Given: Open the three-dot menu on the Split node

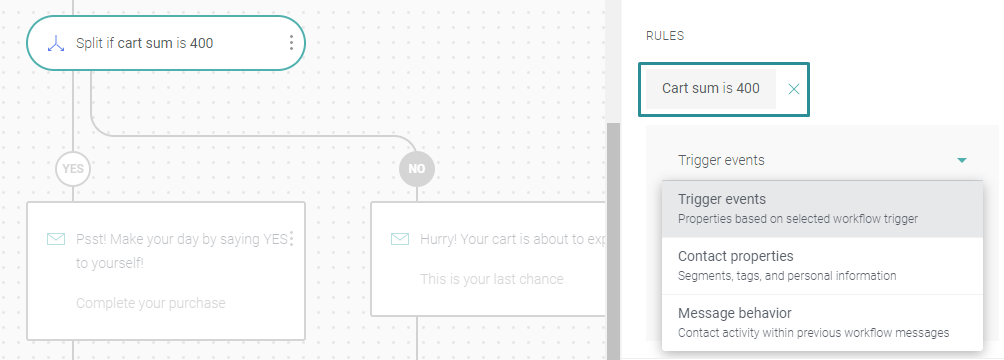Looking at the screenshot, I should coord(291,43).
